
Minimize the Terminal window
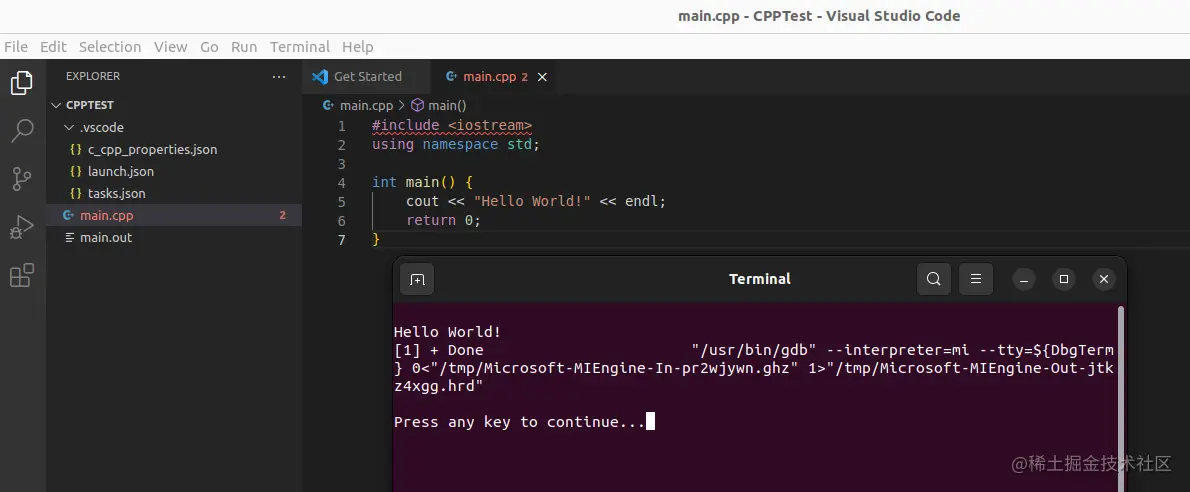pyautogui.click(x=1024, y=279)
